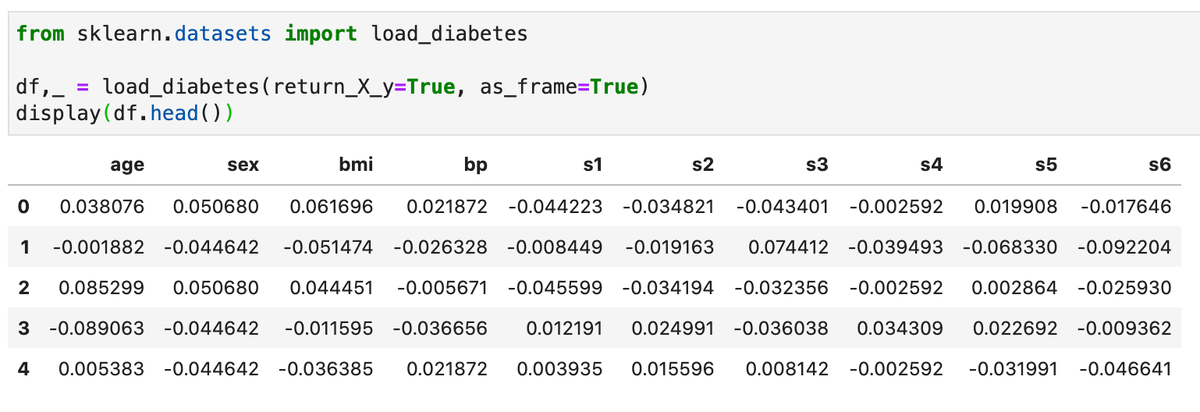Click row index 3 label
The height and width of the screenshot is (412, 1200).
(22, 327)
